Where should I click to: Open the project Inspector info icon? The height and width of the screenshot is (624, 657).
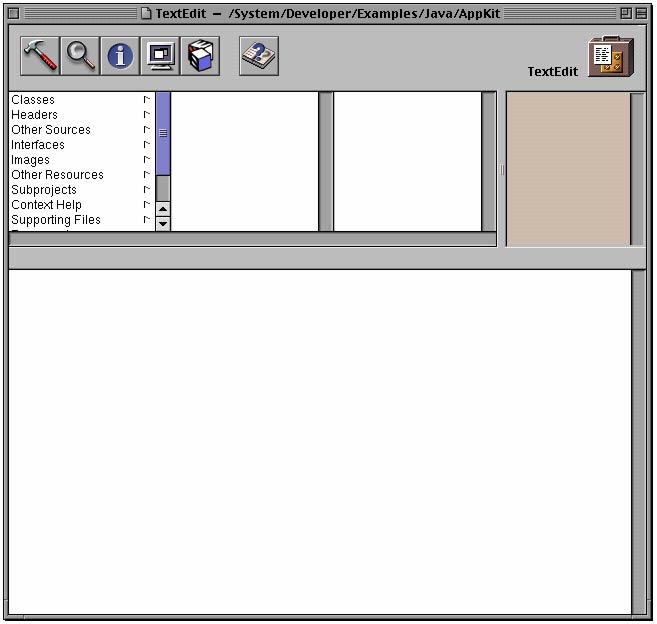coord(120,56)
